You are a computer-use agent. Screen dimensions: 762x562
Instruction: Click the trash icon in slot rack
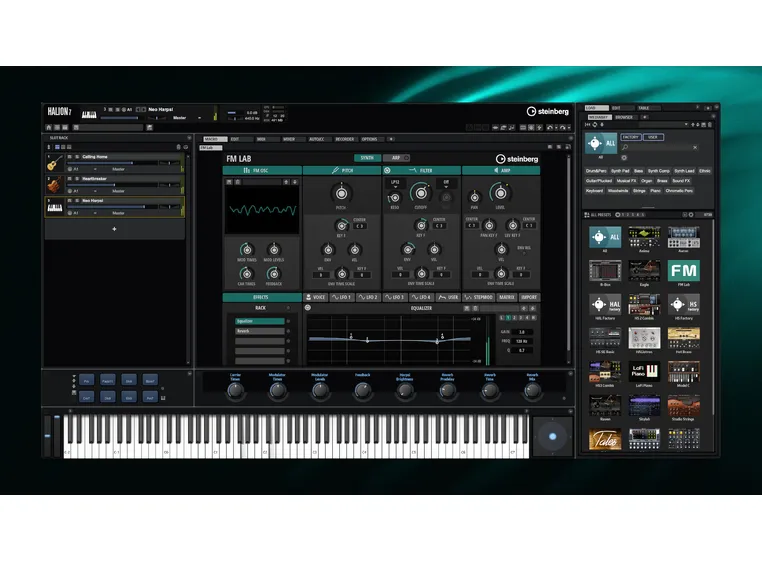pos(178,147)
